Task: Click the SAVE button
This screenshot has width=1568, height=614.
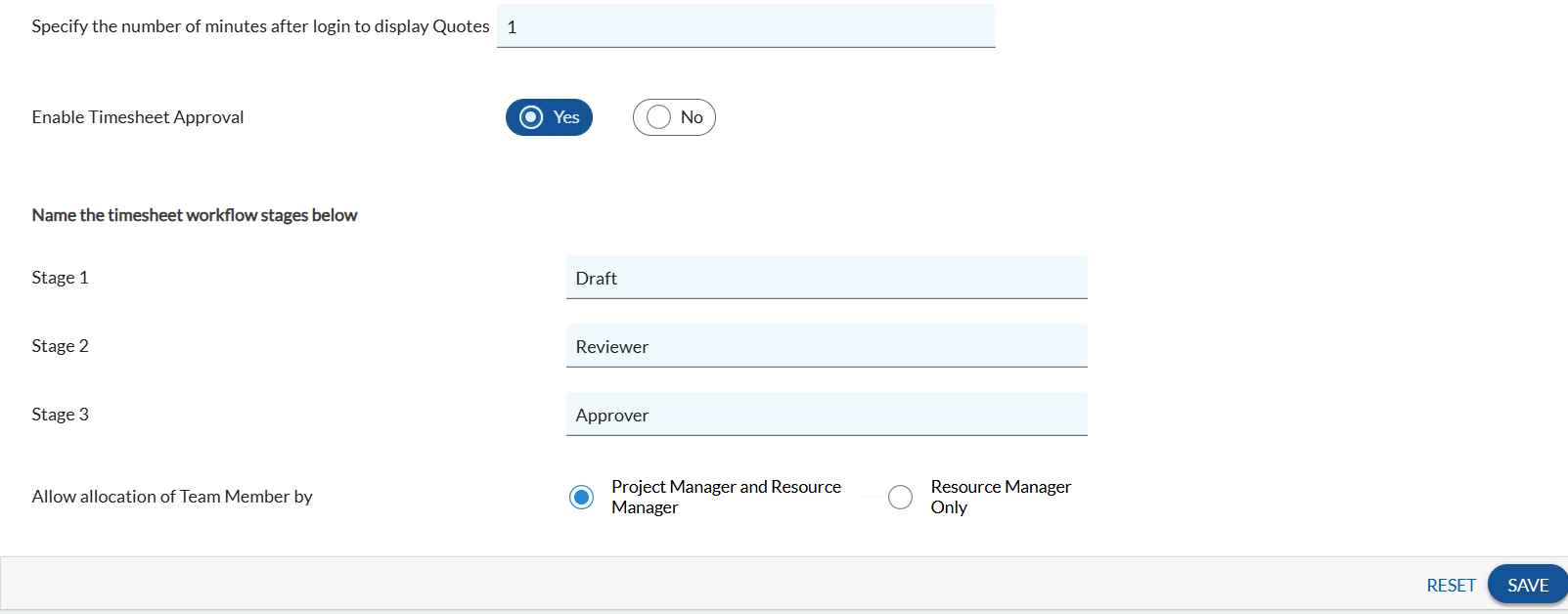Action: tap(1528, 585)
